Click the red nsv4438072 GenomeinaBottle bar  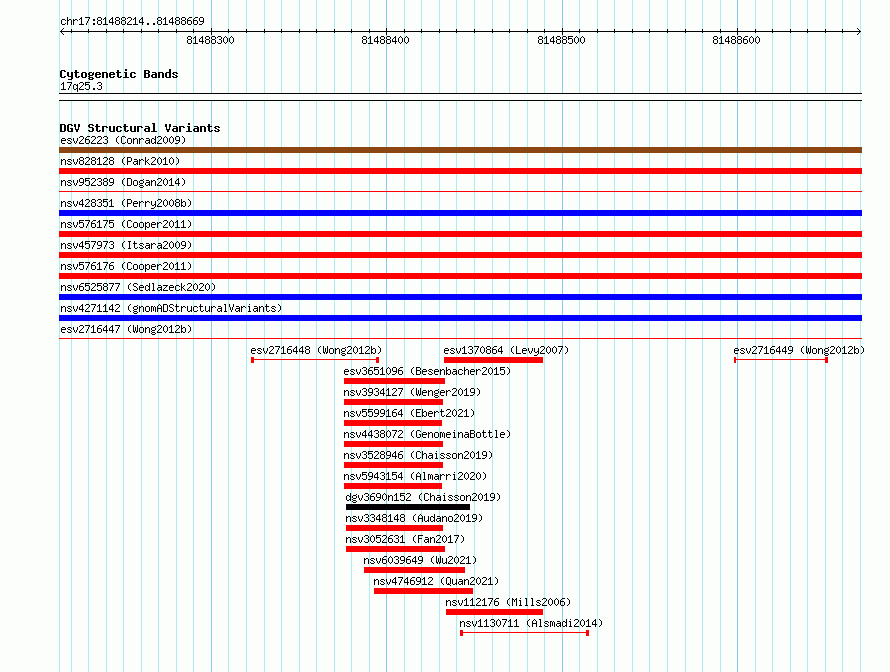tap(393, 444)
